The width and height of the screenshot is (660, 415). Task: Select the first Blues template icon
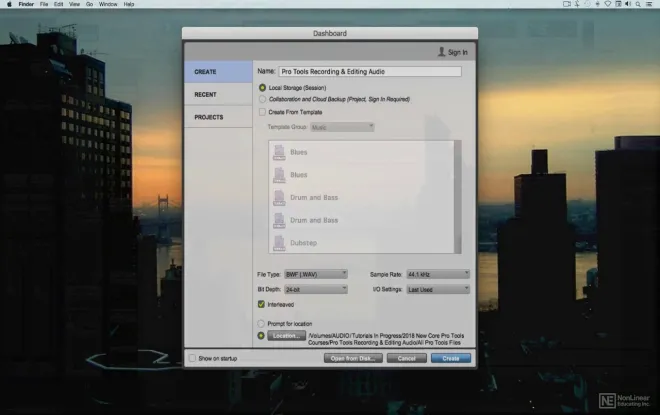point(279,152)
